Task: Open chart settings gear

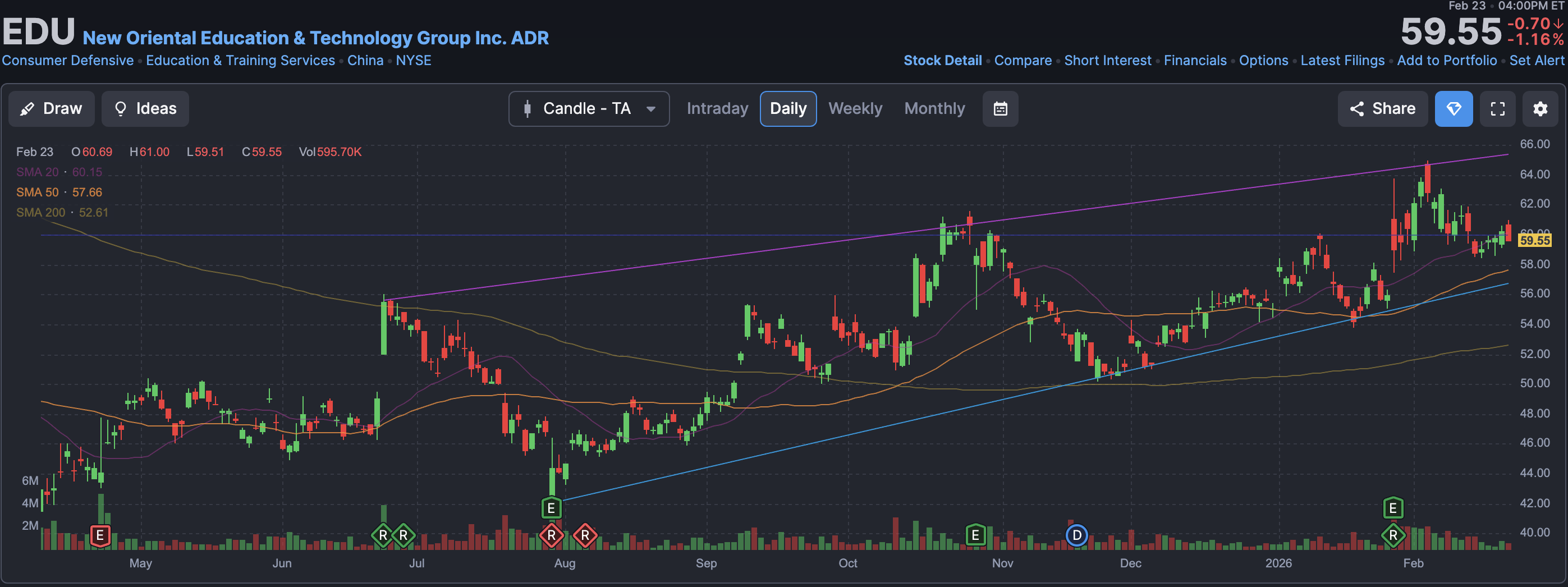Action: (x=1540, y=108)
